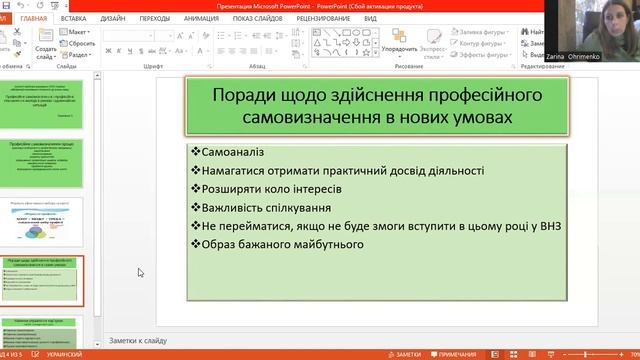Click ЗАМЕТКИ button in status bar
The width and height of the screenshot is (640, 360).
click(x=404, y=354)
